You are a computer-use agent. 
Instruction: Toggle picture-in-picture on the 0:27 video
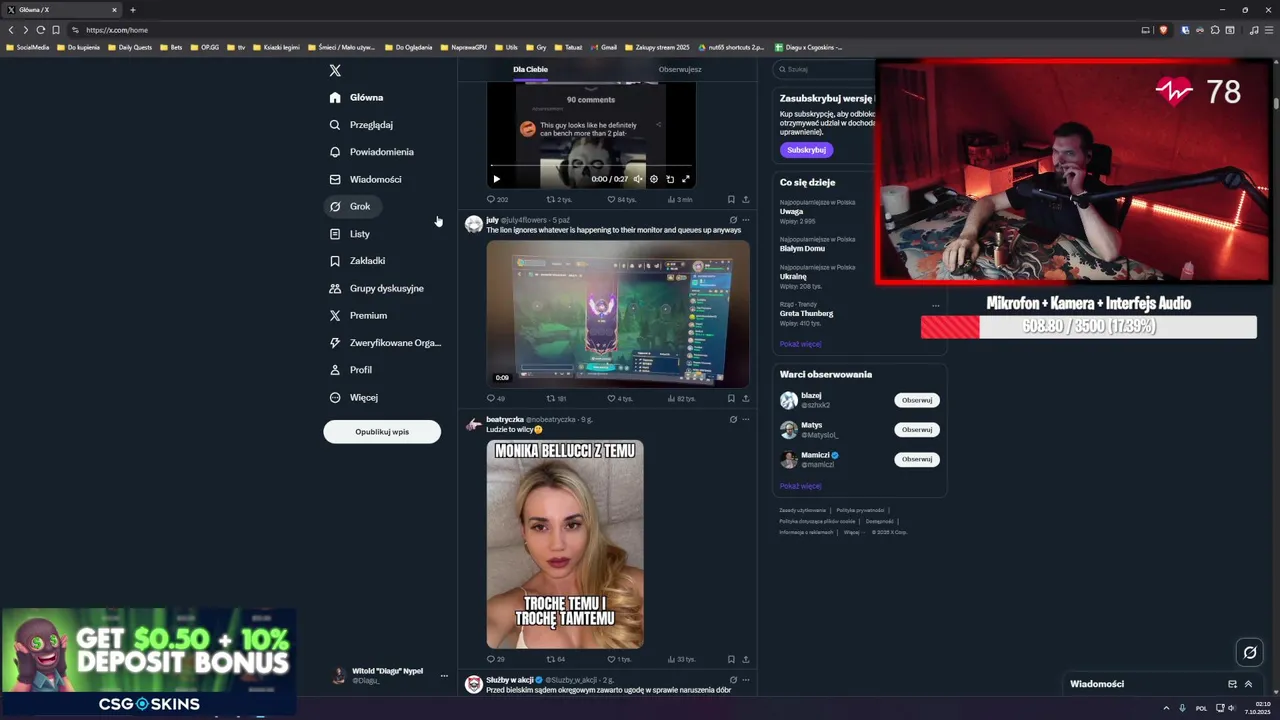click(x=670, y=179)
